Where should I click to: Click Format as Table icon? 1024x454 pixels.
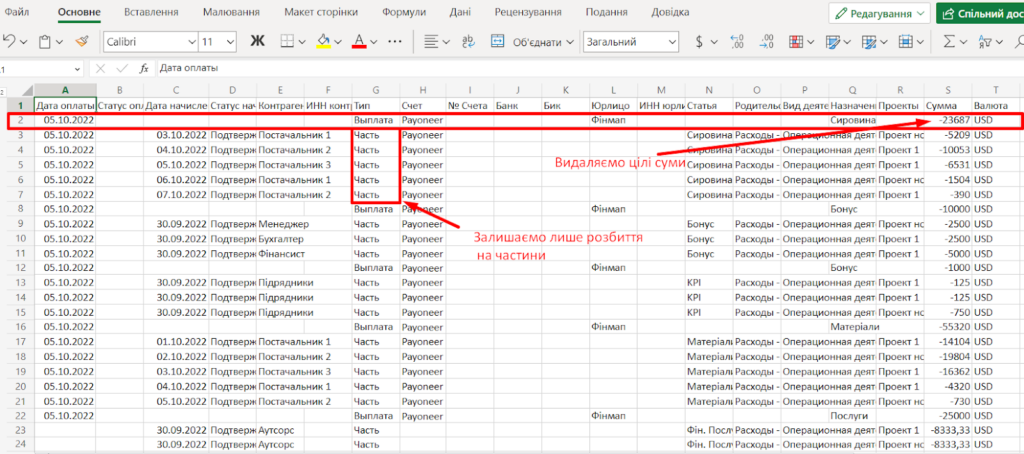[x=832, y=42]
